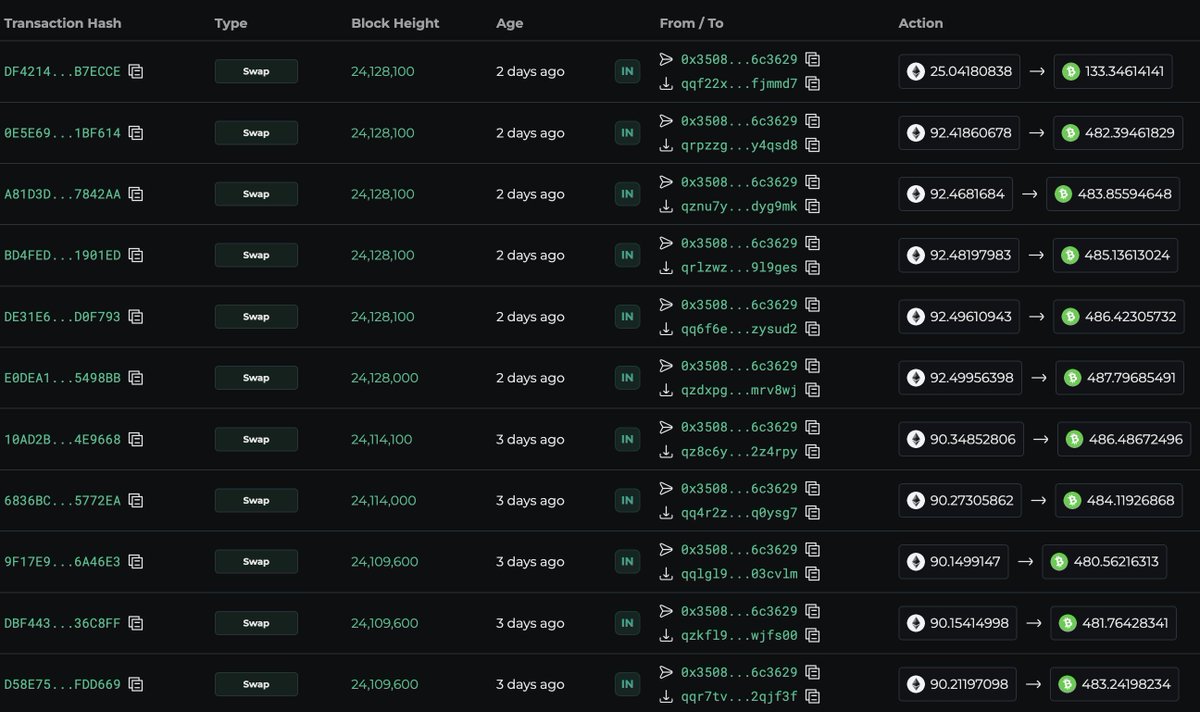Click the Swap type badge for DE31E6 row

(x=256, y=317)
